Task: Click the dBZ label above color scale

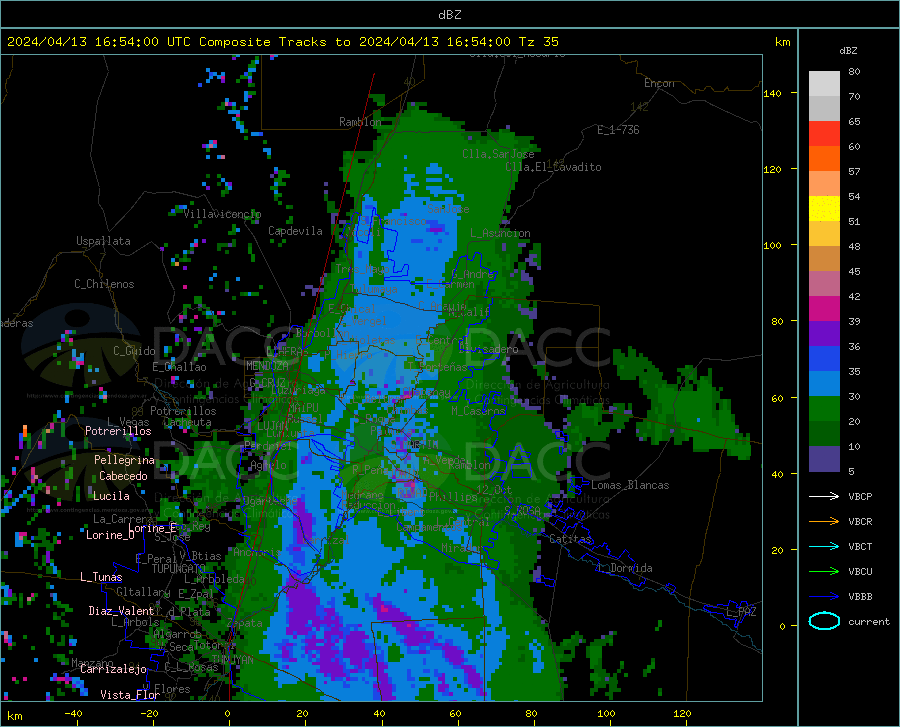Action: point(848,50)
